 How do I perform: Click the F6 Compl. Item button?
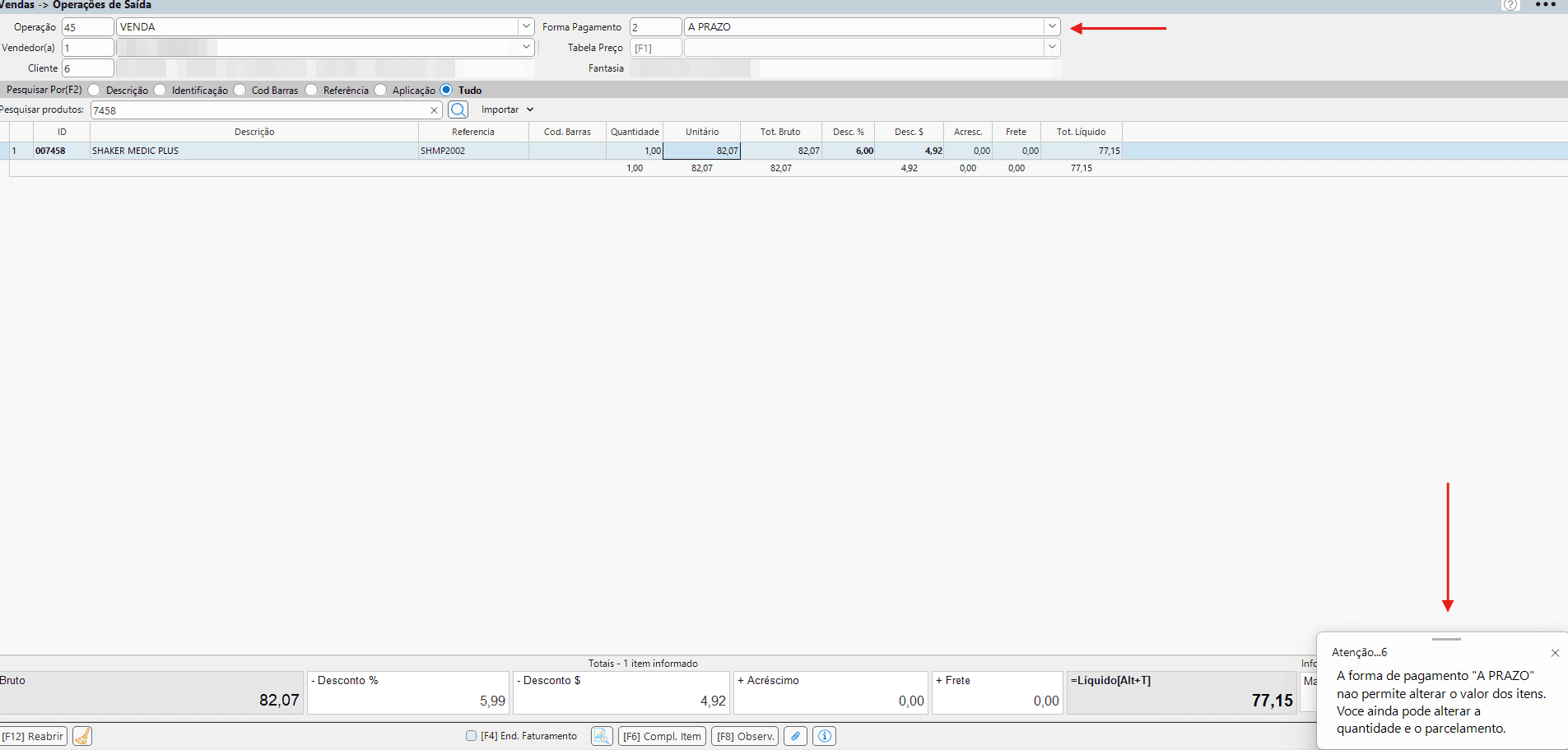(662, 736)
